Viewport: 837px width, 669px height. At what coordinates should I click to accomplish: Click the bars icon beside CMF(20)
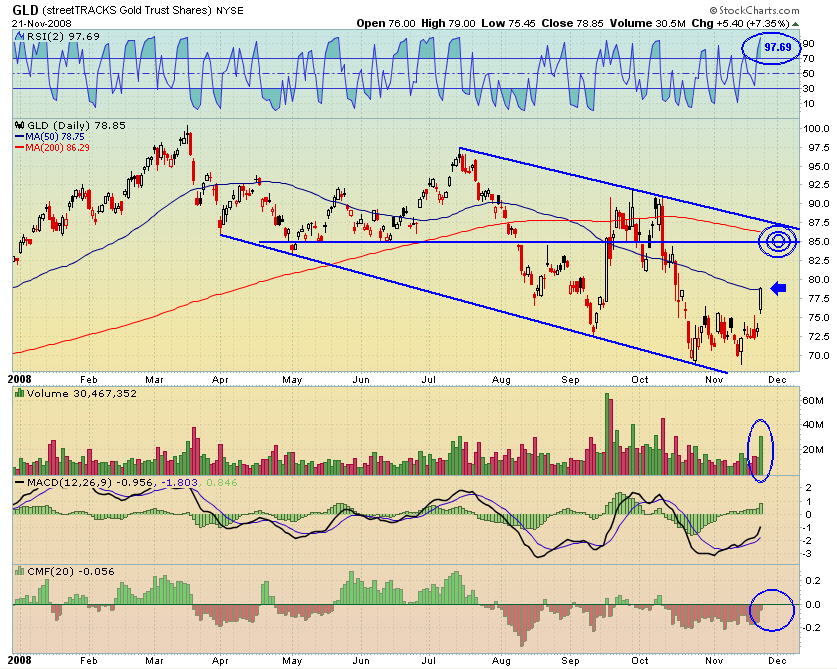[20, 571]
